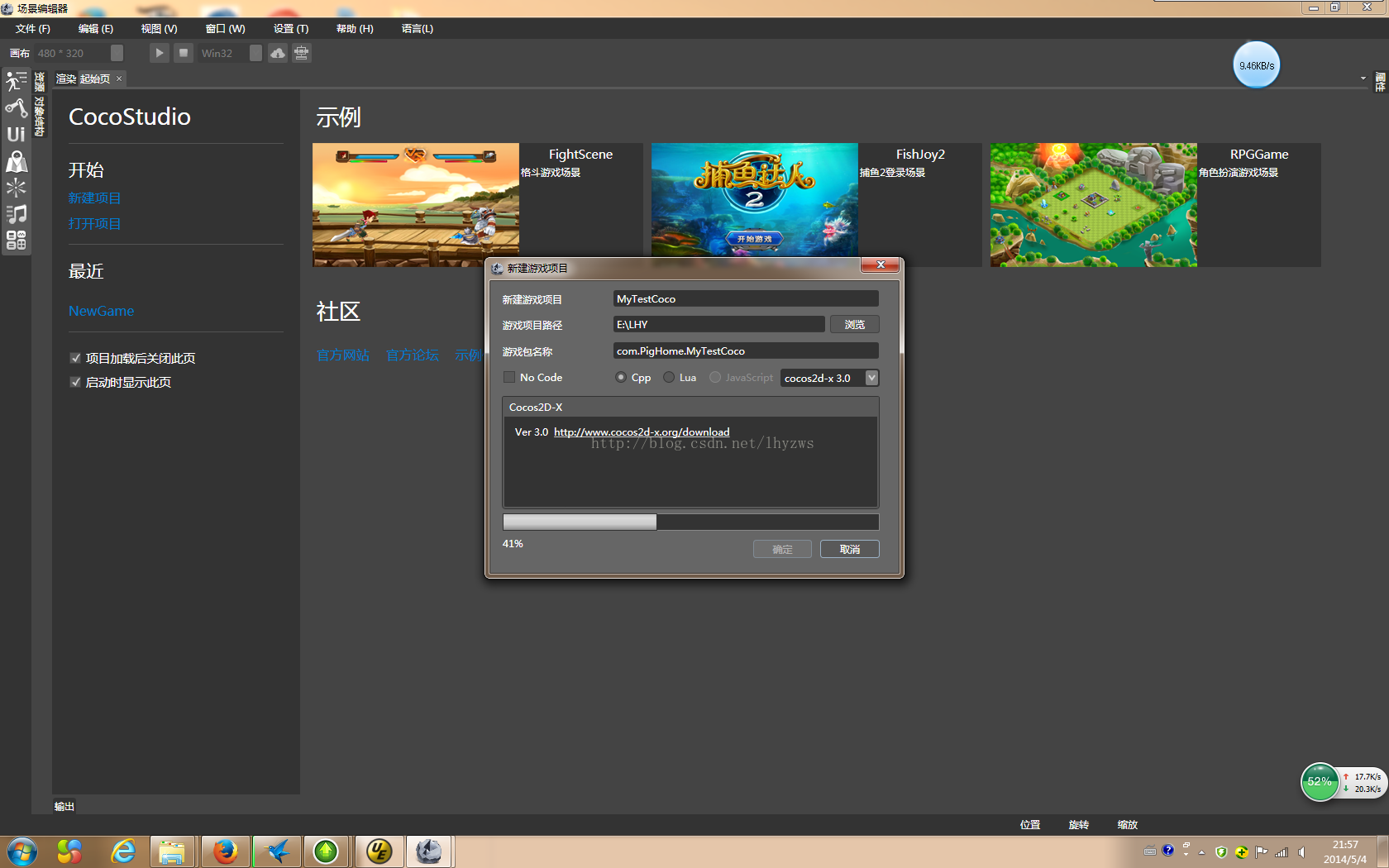Open the UltraEdit taskbar icon
1389x868 pixels.
coord(379,851)
